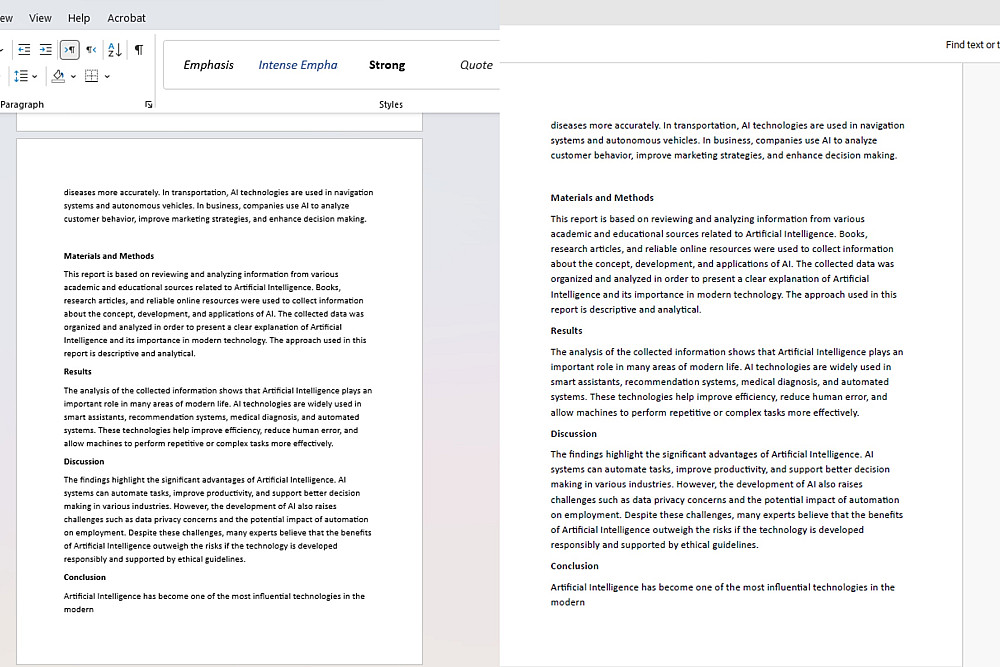The width and height of the screenshot is (1000, 667).
Task: Open the Acrobat ribbon tab
Action: (126, 18)
